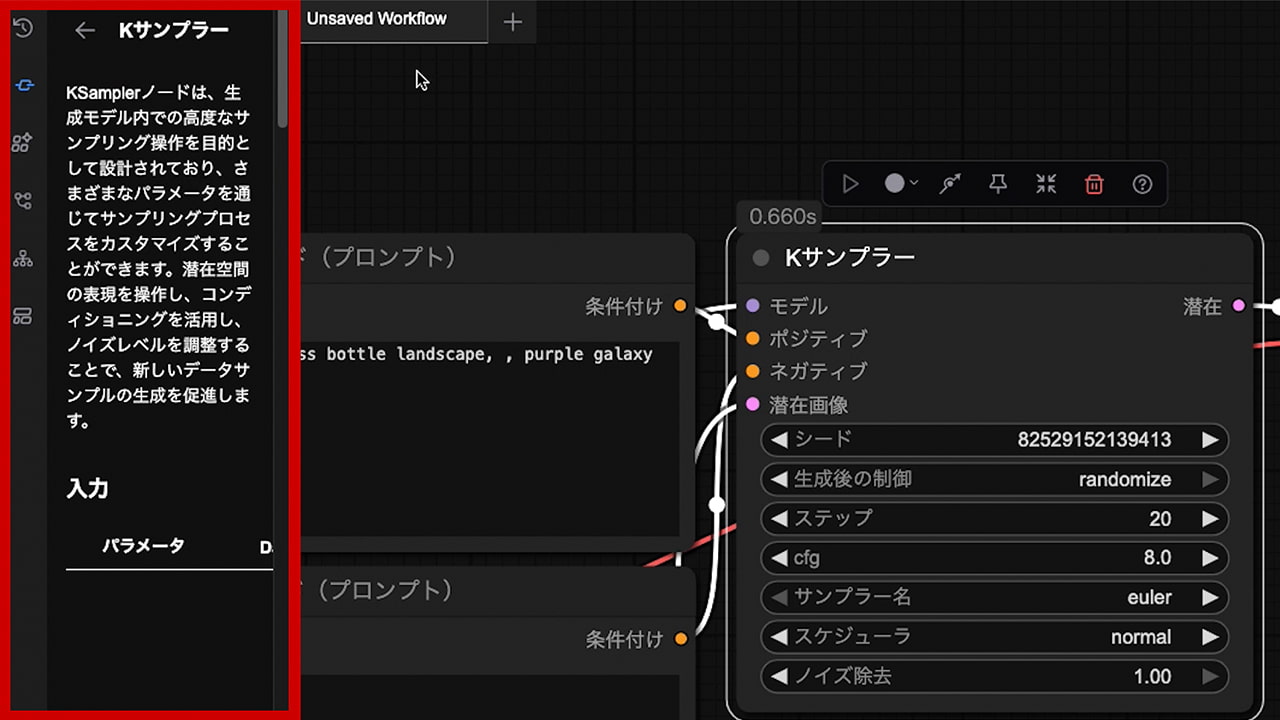Click the collapse node arrows icon in toolbar
This screenshot has height=720, width=1280.
point(1046,184)
